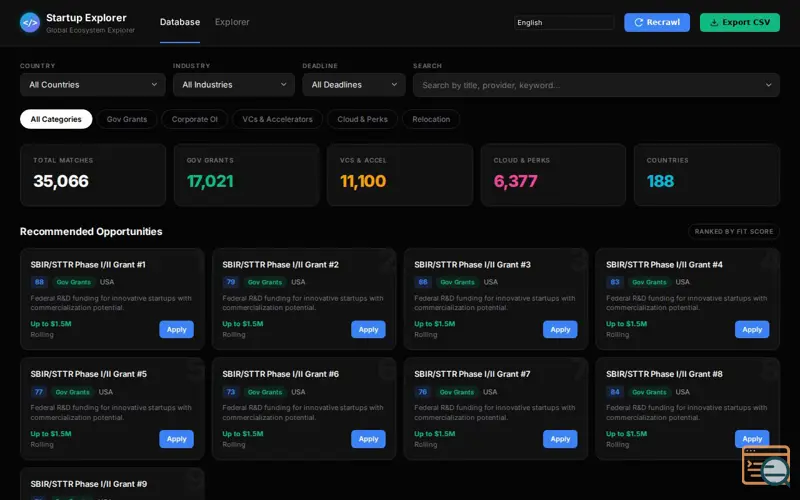
Task: Open the SBIR/STTR Phase I/II Grant #4 title
Action: point(664,264)
